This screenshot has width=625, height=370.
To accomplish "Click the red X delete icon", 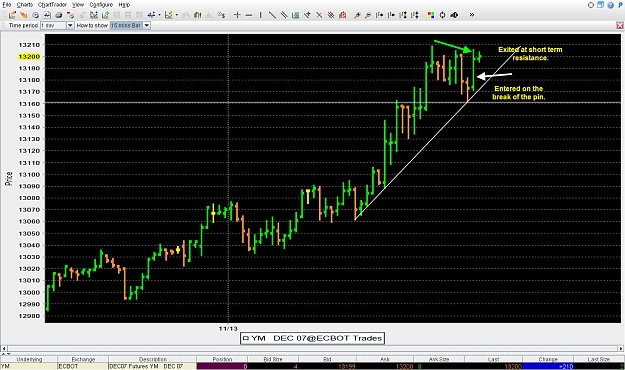I will point(319,15).
